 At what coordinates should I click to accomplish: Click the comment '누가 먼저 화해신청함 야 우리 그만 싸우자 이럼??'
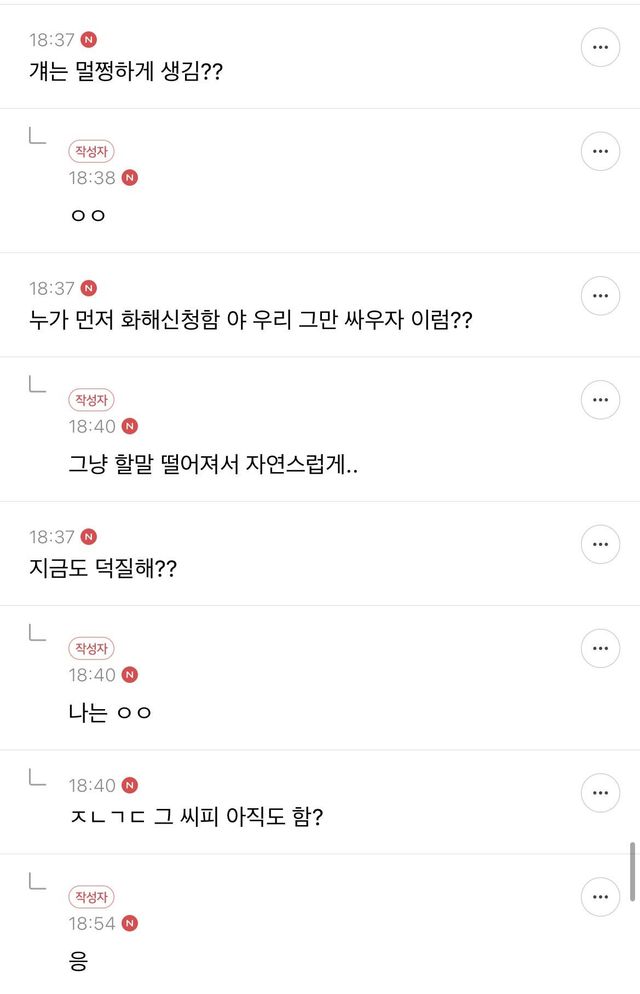pos(250,322)
